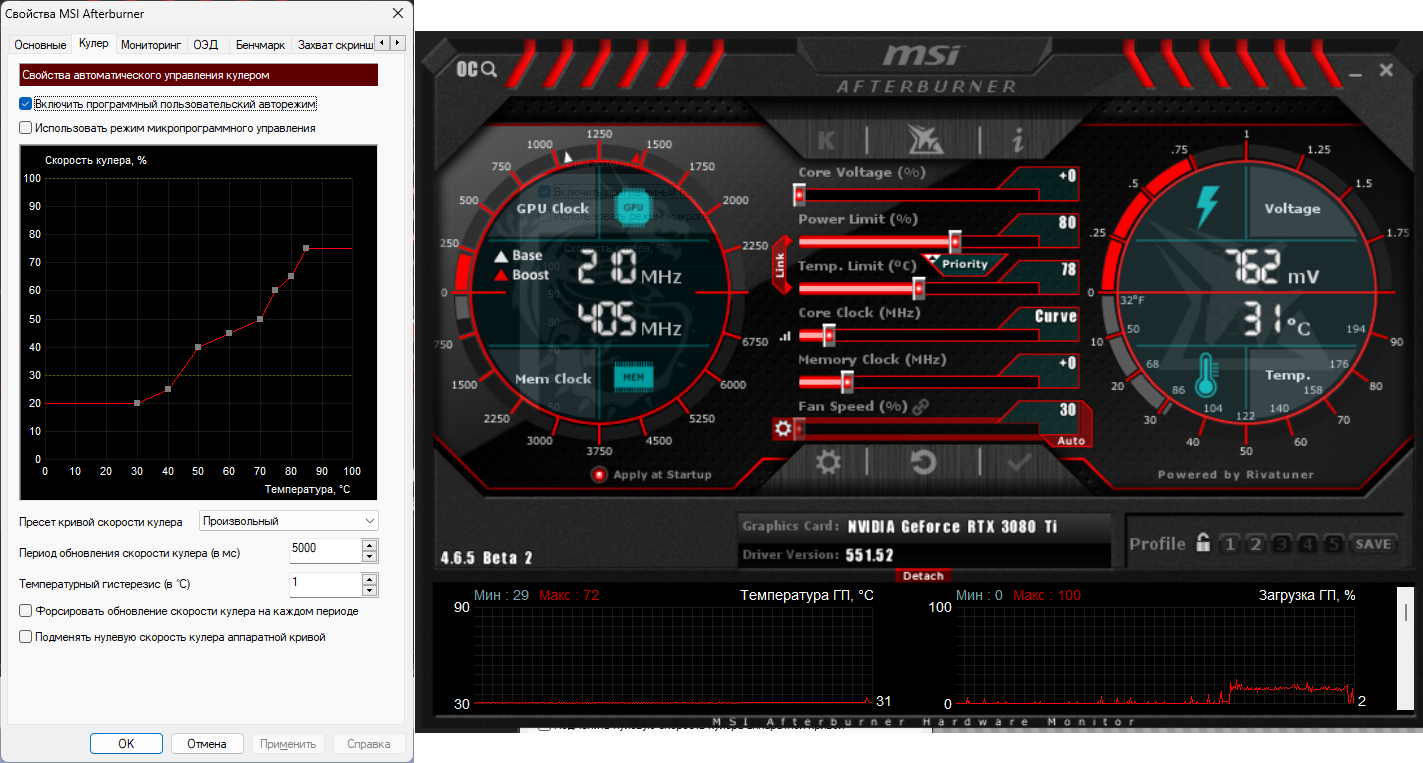Click the Core Voltage slider handle
1423x763 pixels.
pyautogui.click(x=799, y=195)
